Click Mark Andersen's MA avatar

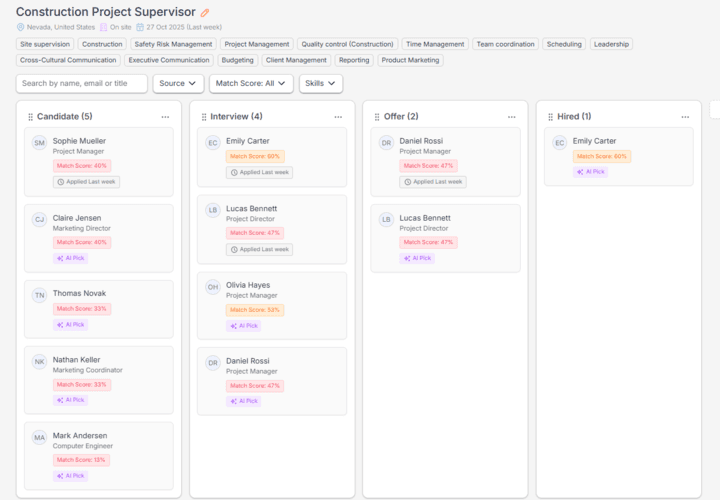coord(39,438)
